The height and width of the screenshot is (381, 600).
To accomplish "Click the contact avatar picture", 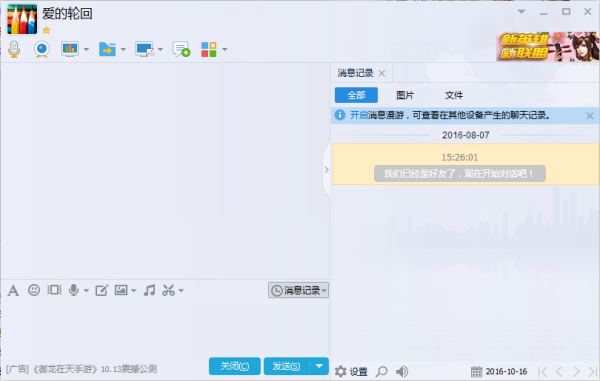I will pyautogui.click(x=22, y=19).
